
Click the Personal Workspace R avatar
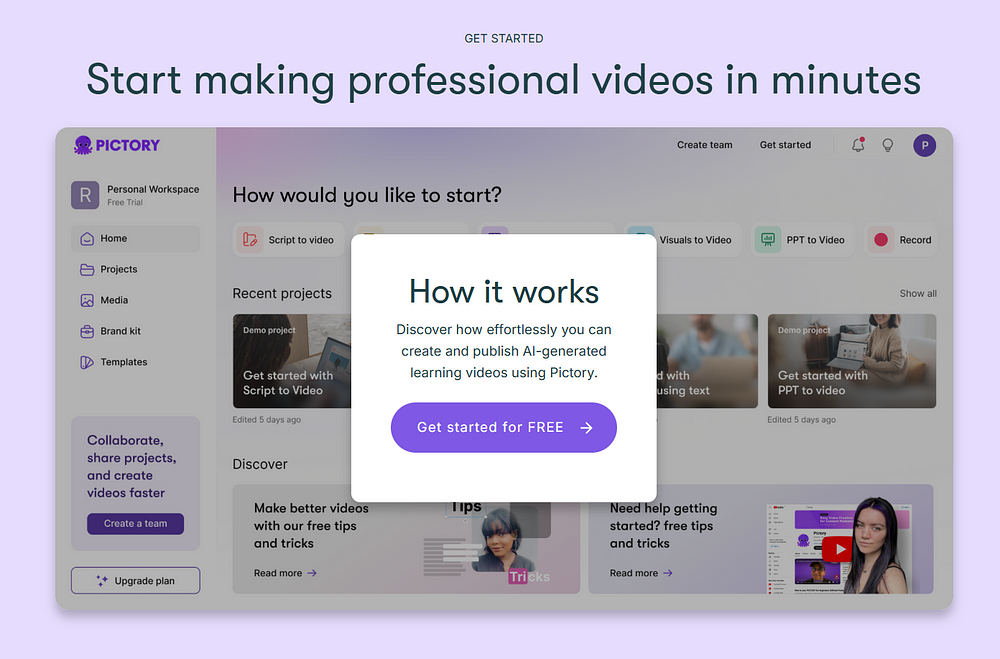click(x=85, y=195)
